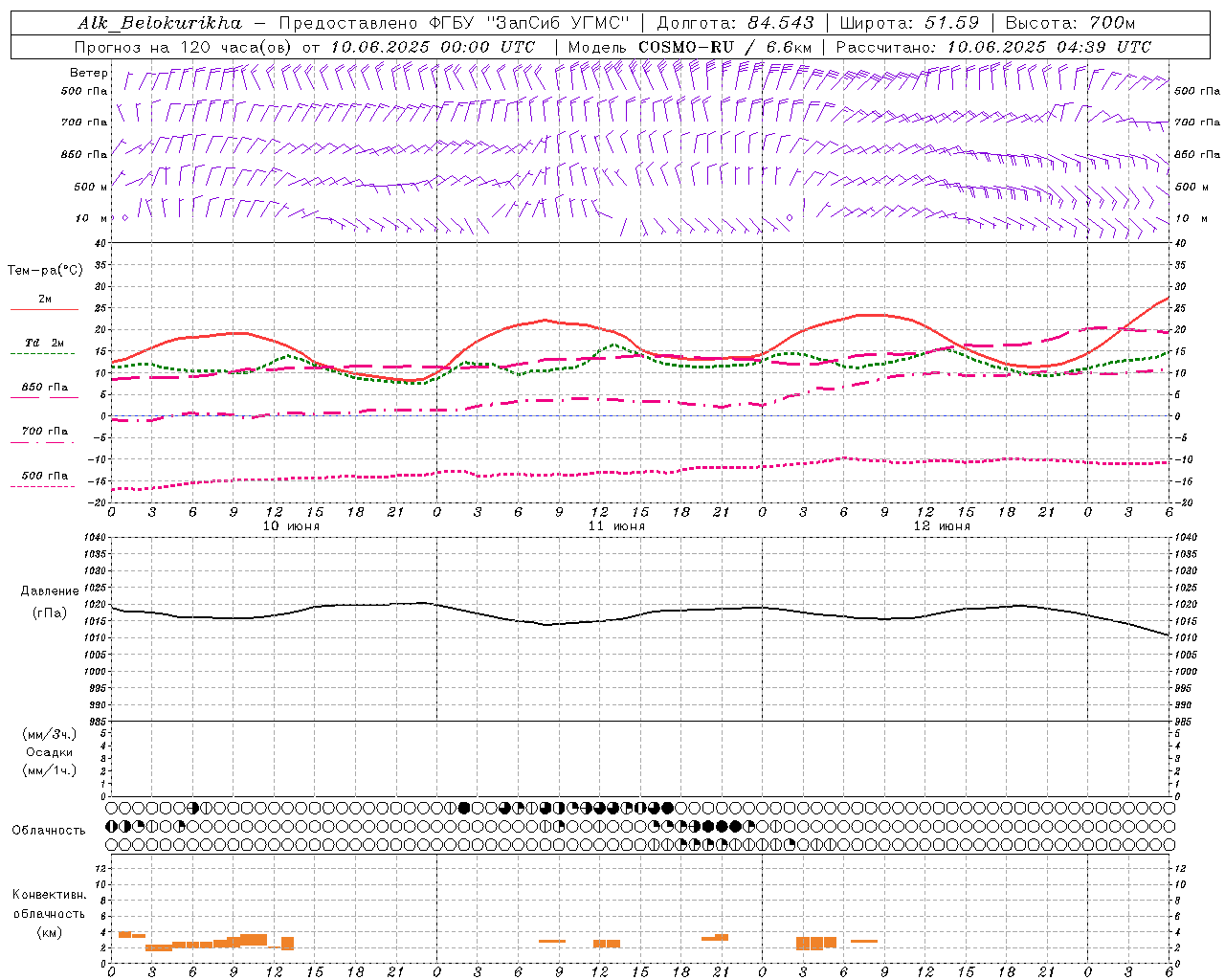Click the Тем-ра(°C) temperature axis label

46,271
